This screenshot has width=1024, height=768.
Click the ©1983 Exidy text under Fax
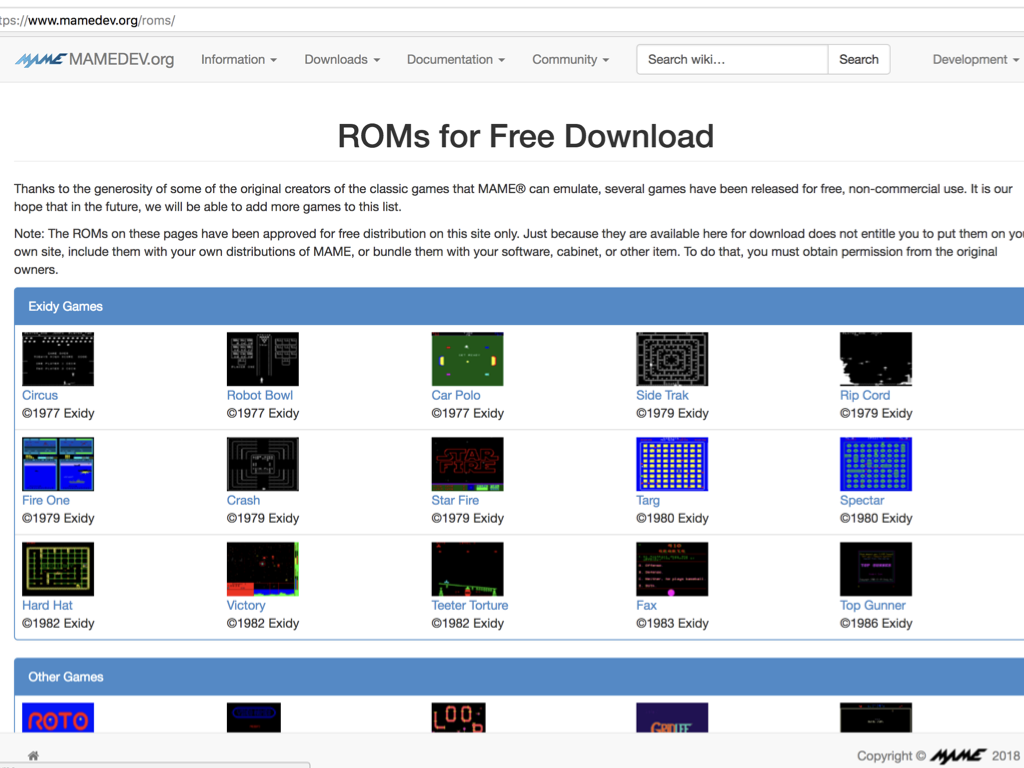pyautogui.click(x=672, y=623)
